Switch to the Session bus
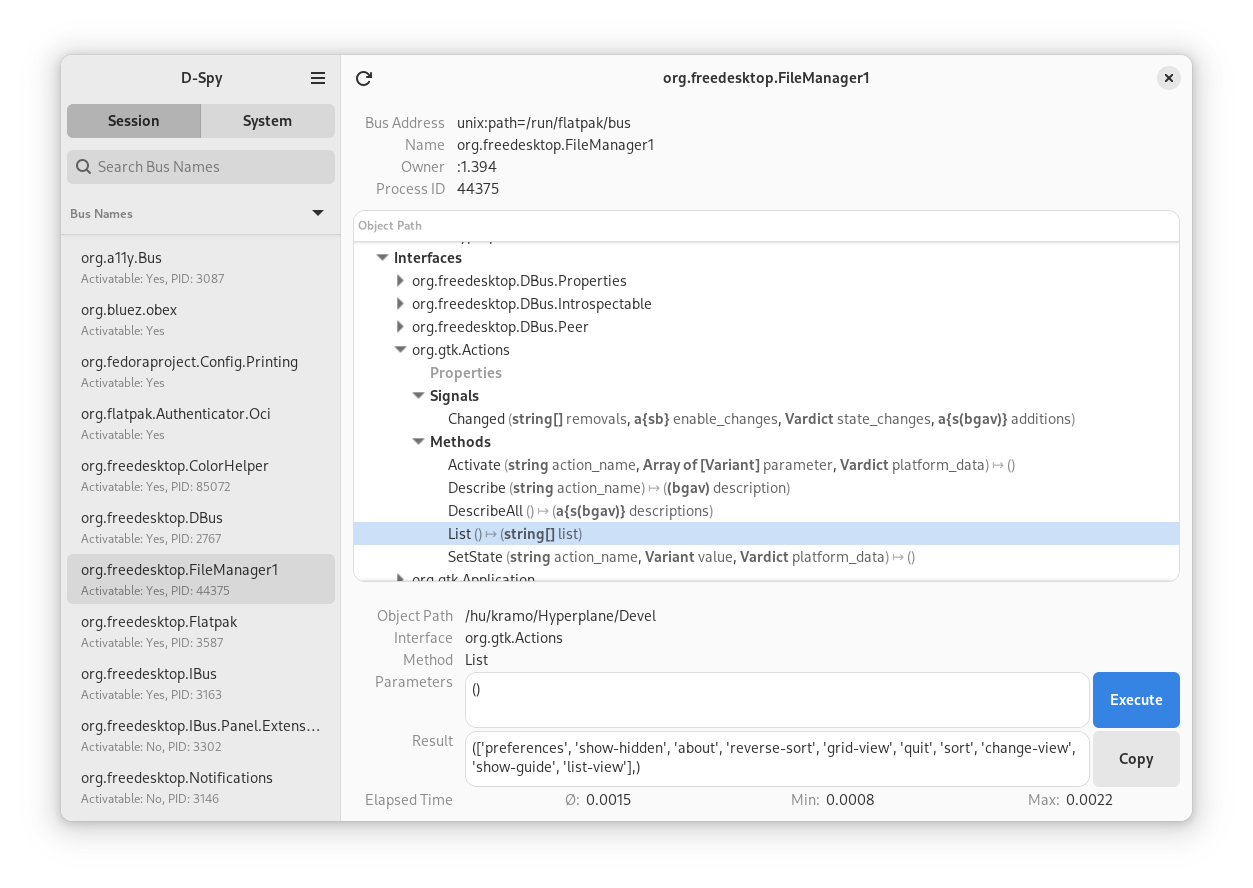Screen dimensions: 1253x888 tap(134, 121)
